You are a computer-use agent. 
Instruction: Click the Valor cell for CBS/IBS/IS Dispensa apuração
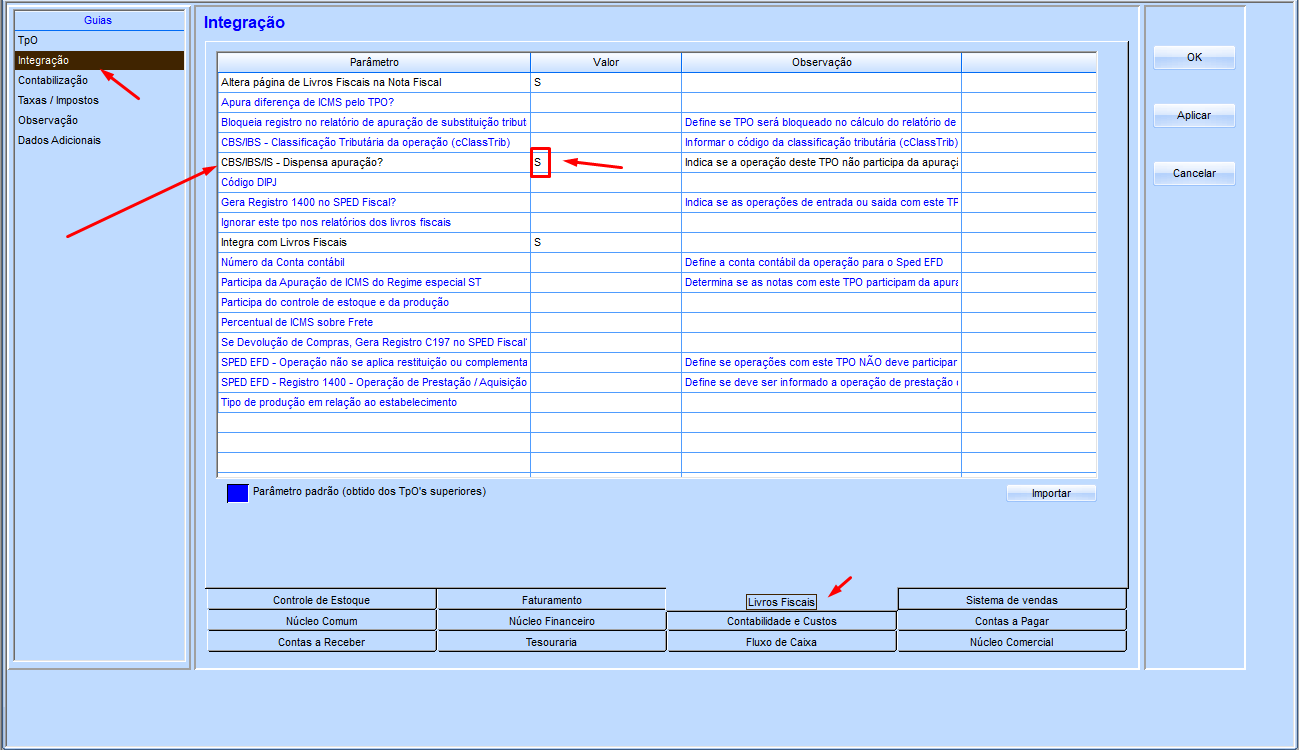[605, 162]
